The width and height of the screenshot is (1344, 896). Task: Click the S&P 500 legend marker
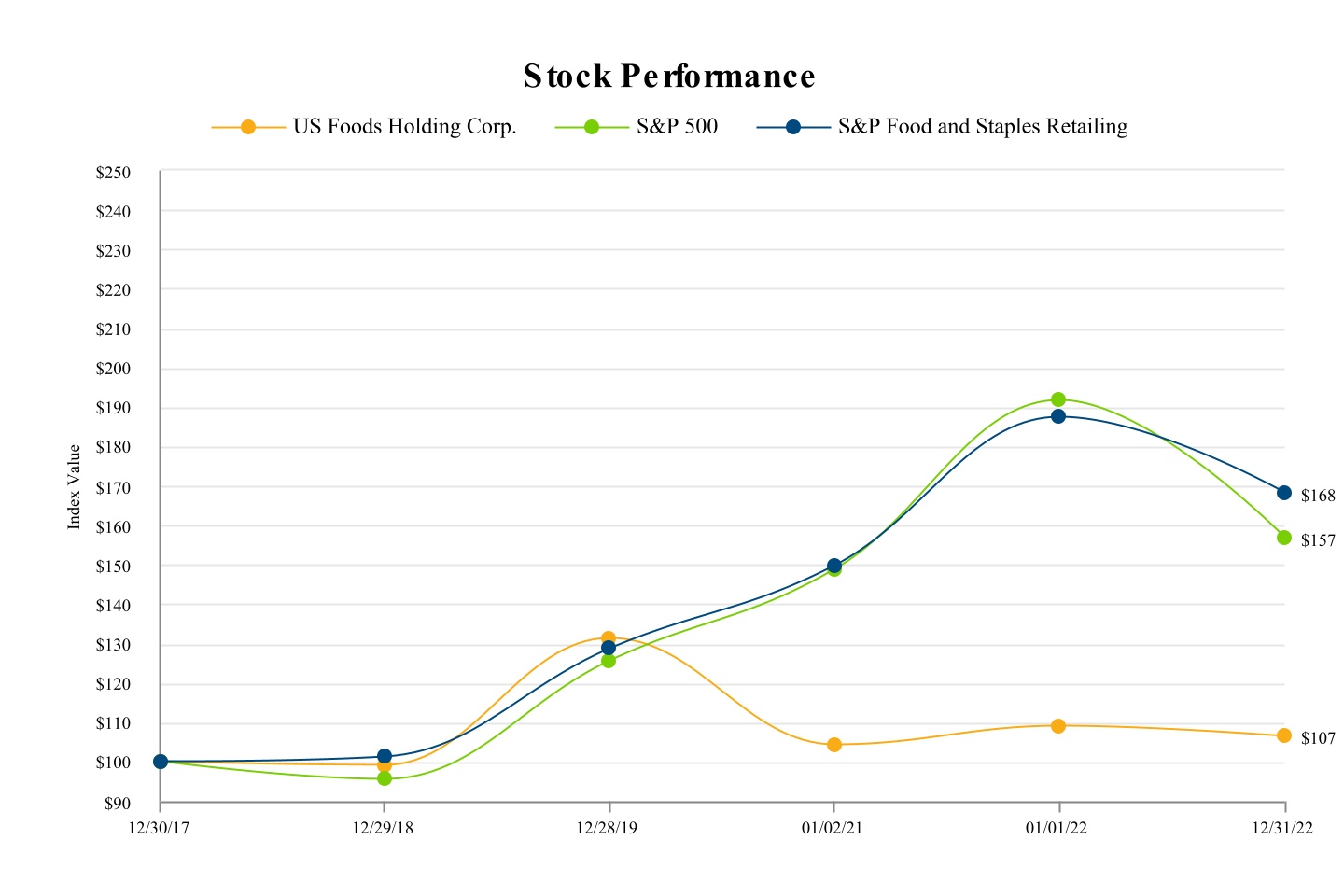(x=592, y=127)
